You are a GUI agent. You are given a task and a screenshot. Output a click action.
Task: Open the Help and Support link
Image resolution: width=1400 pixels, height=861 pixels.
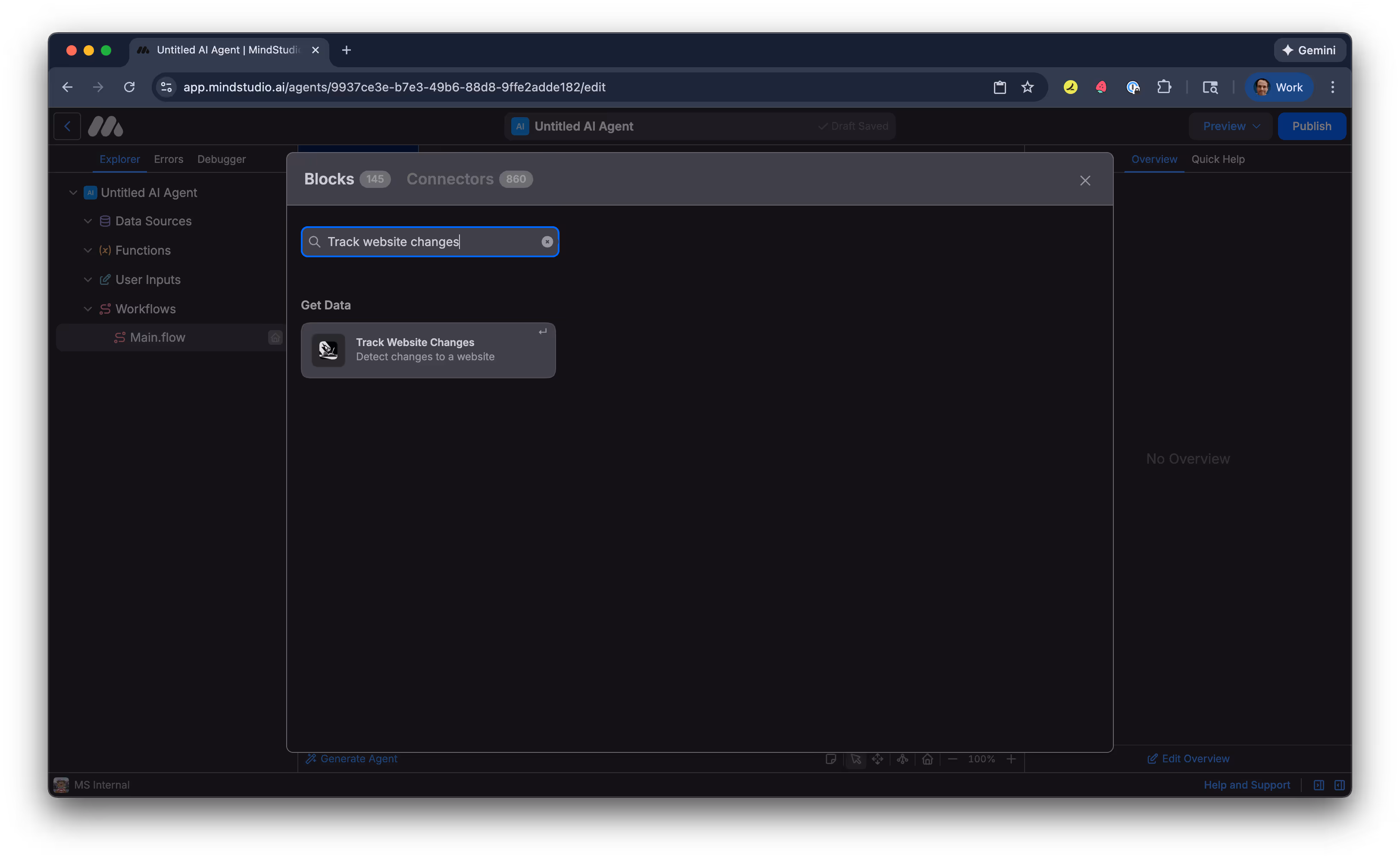(1247, 785)
